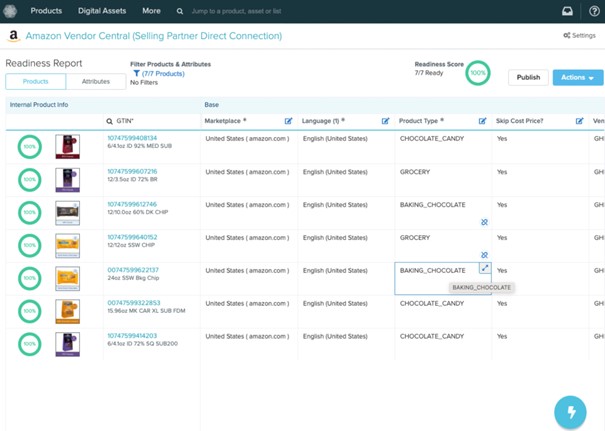Open product 10747599612746
This screenshot has width=605, height=431.
(132, 204)
